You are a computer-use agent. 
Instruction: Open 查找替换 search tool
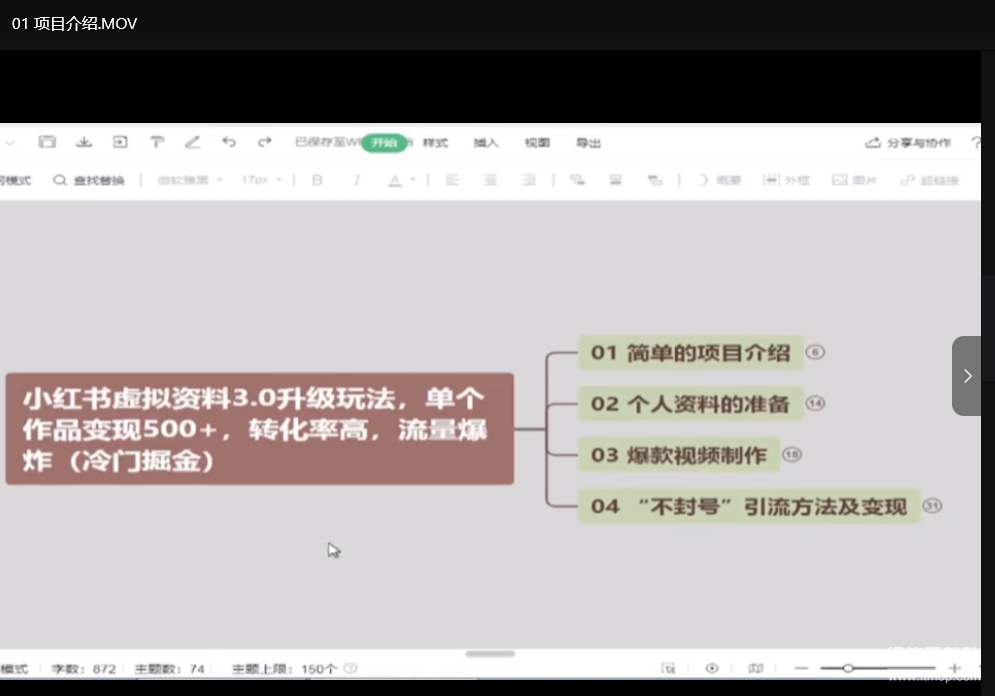(89, 180)
